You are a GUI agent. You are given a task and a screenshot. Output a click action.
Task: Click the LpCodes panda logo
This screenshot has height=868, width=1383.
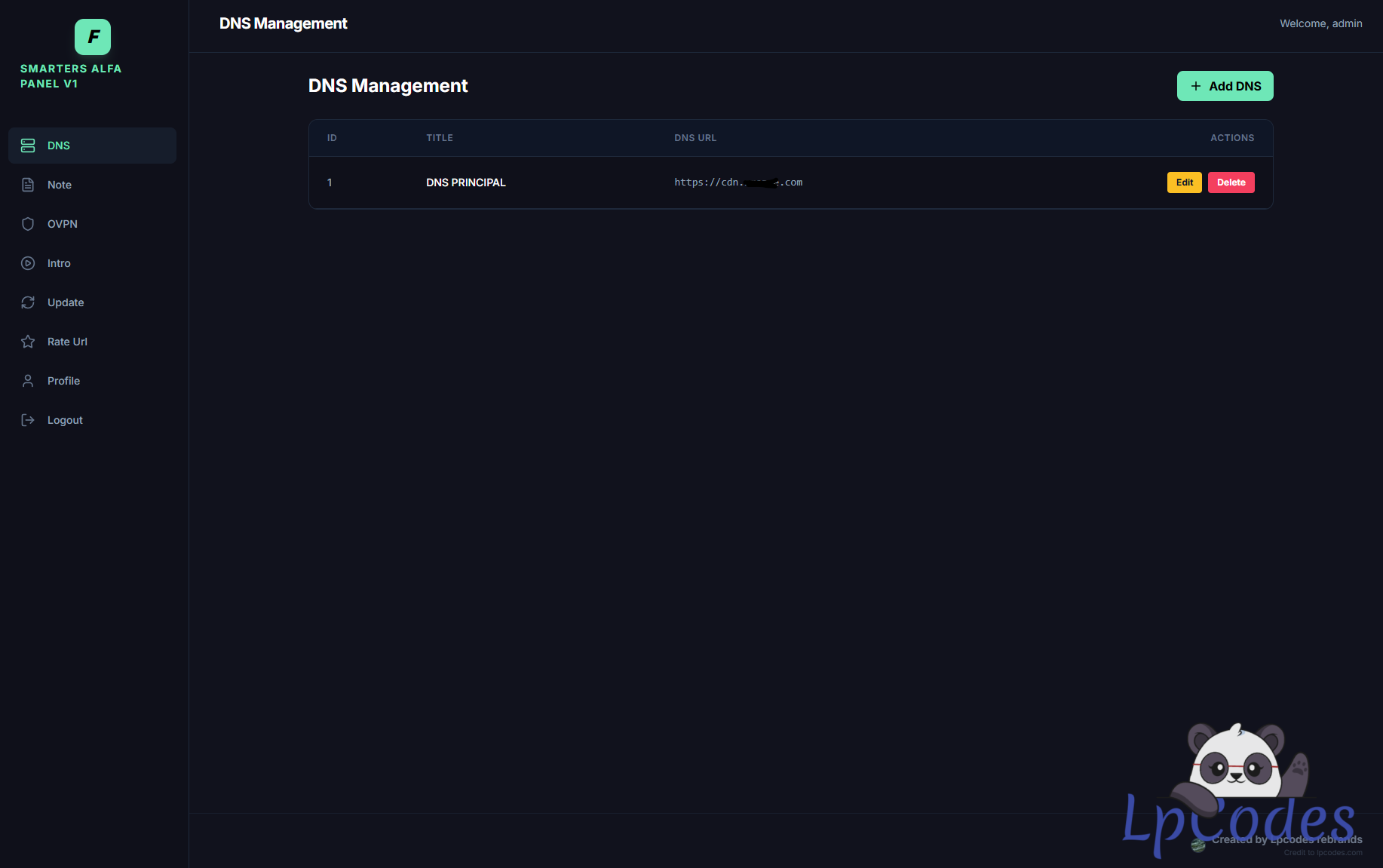click(1237, 784)
